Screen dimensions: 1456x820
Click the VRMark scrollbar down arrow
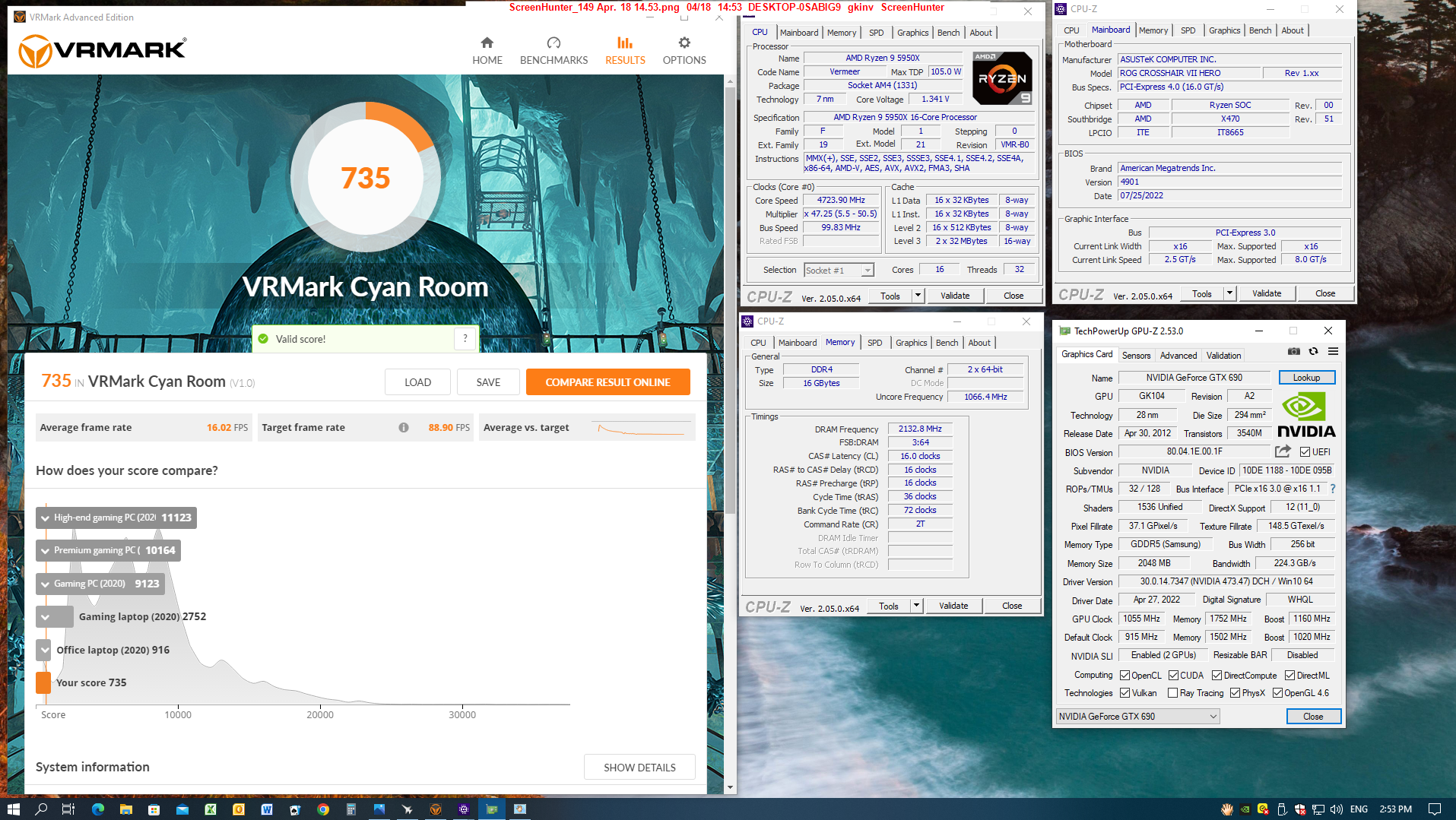tap(730, 787)
